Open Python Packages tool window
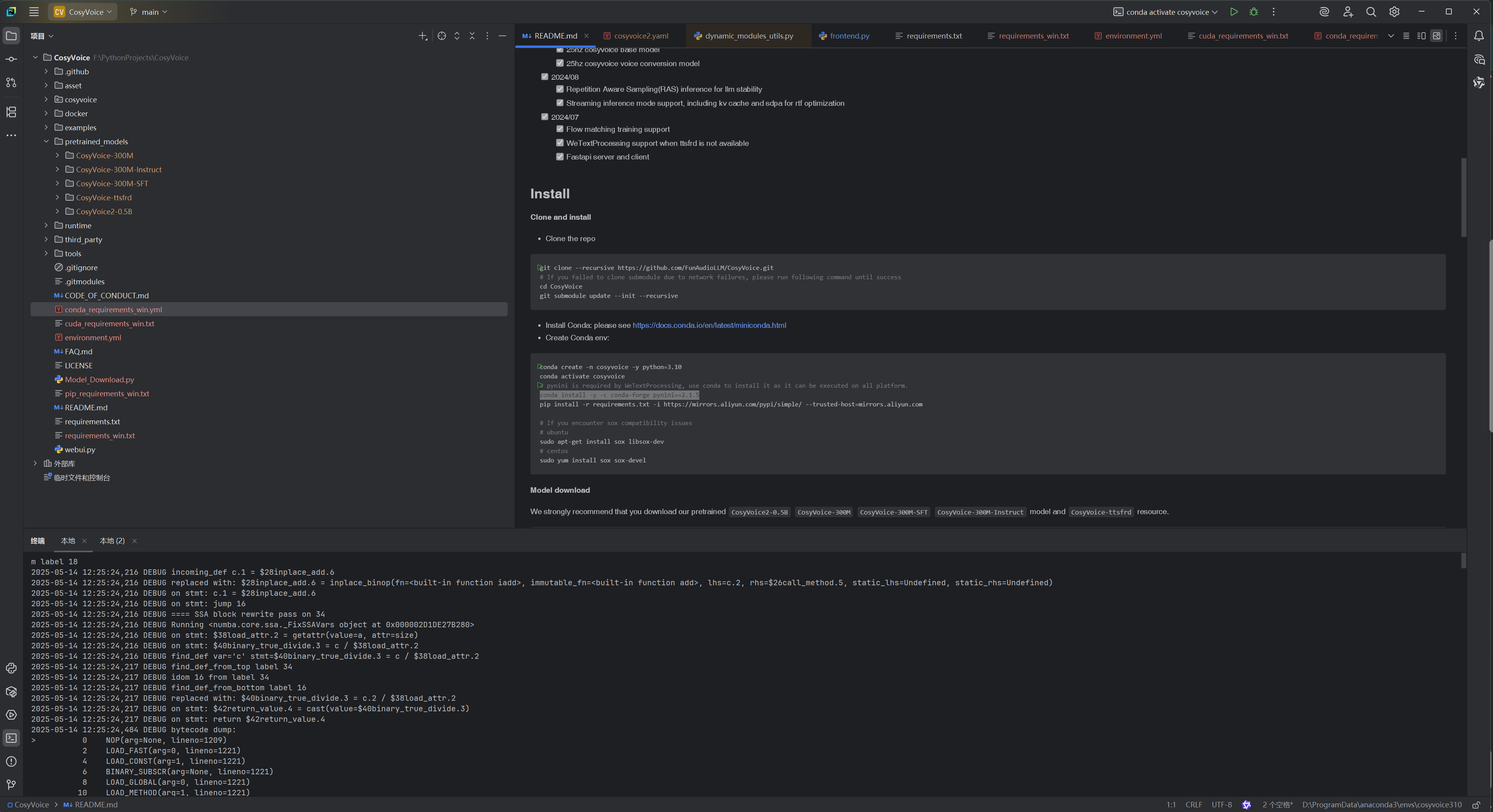 [x=11, y=691]
